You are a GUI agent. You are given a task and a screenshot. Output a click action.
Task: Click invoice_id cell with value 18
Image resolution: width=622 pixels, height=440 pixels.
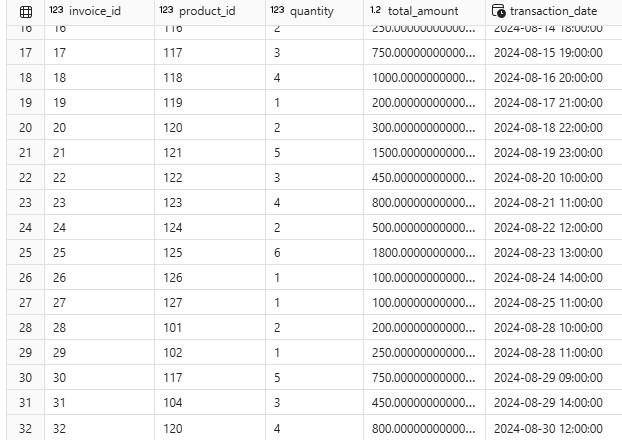(100, 77)
